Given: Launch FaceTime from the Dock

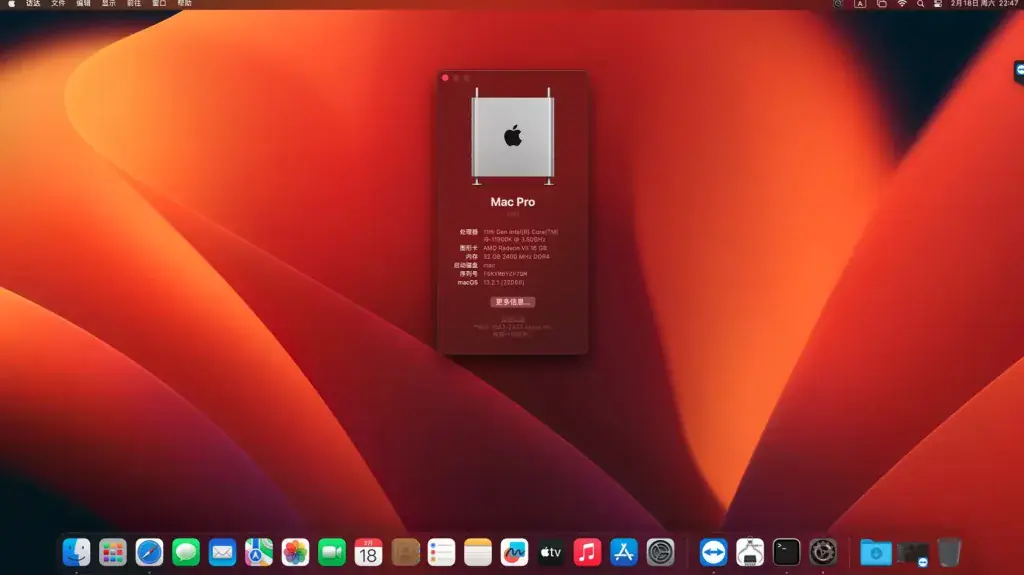Looking at the screenshot, I should 332,552.
